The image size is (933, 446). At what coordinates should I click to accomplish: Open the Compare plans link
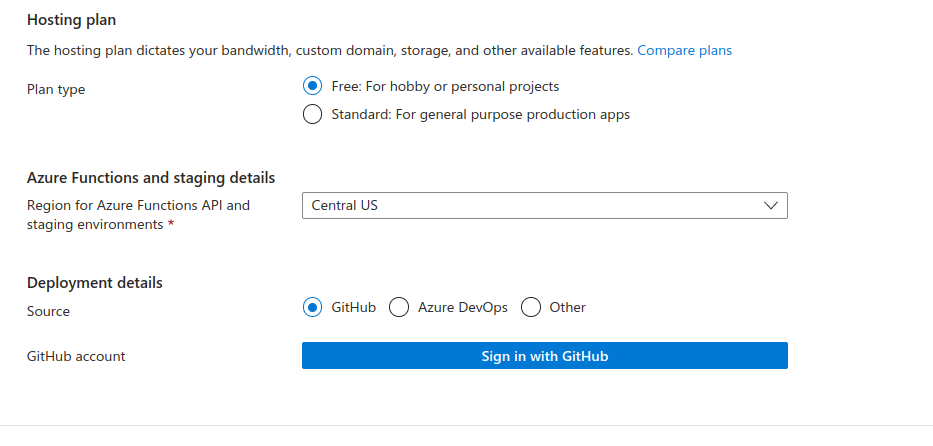(x=684, y=50)
